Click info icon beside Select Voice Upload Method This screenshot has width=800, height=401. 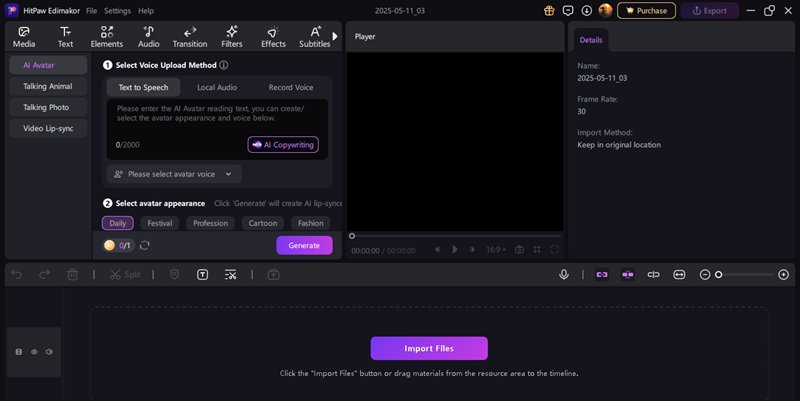pos(223,65)
